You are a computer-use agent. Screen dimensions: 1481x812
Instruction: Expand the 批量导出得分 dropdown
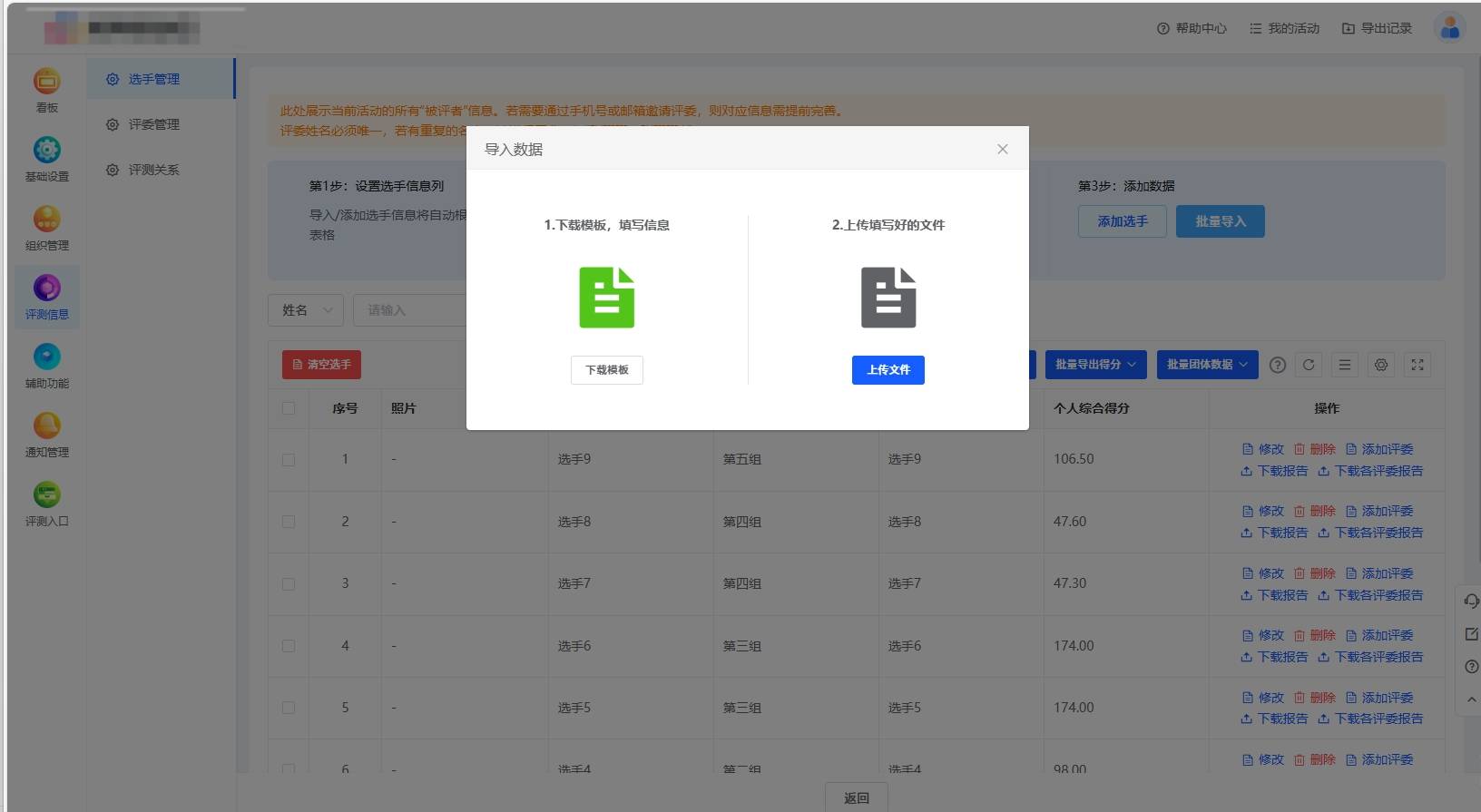pyautogui.click(x=1095, y=365)
